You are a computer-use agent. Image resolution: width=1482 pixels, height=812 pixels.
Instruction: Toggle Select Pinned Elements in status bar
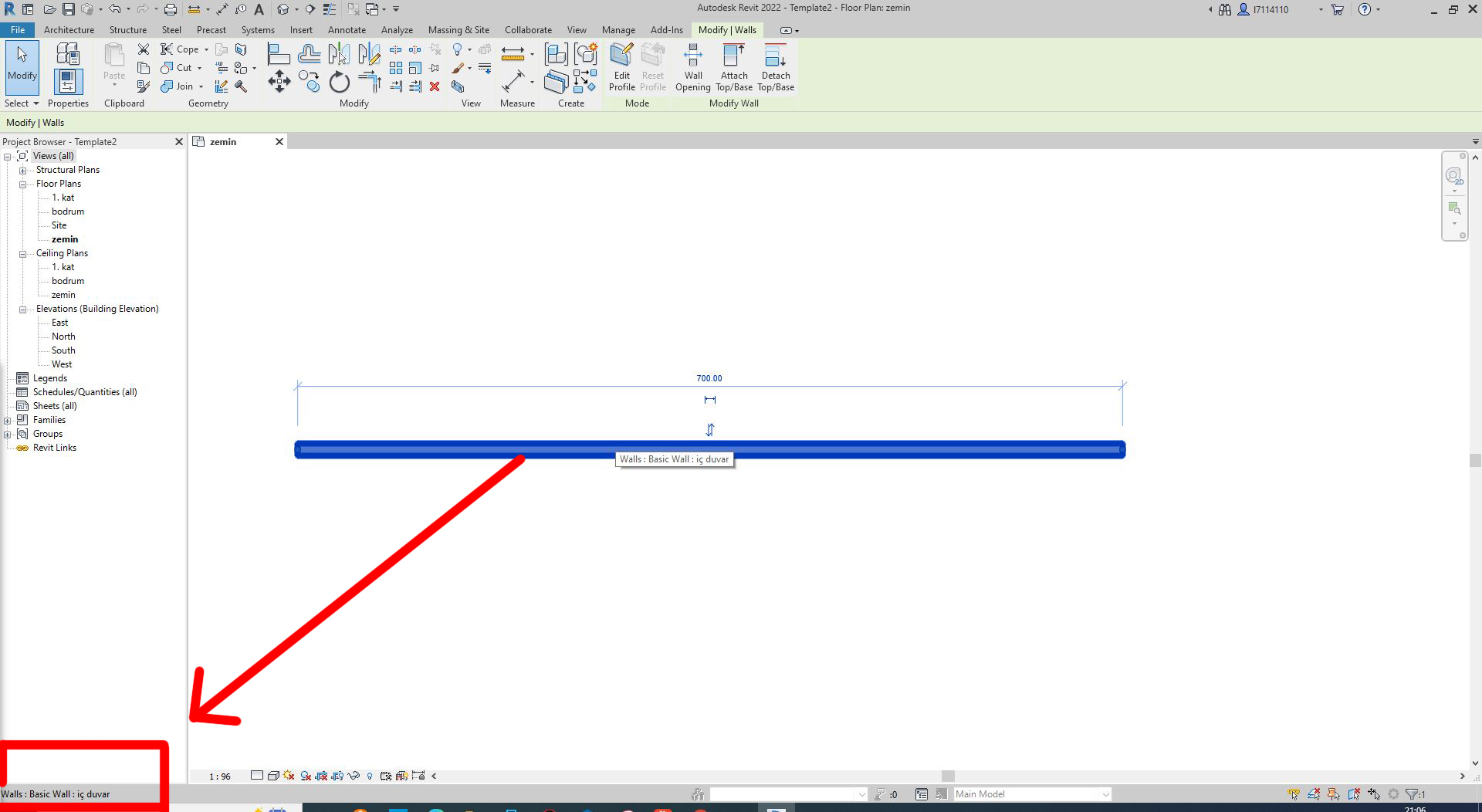(1334, 793)
